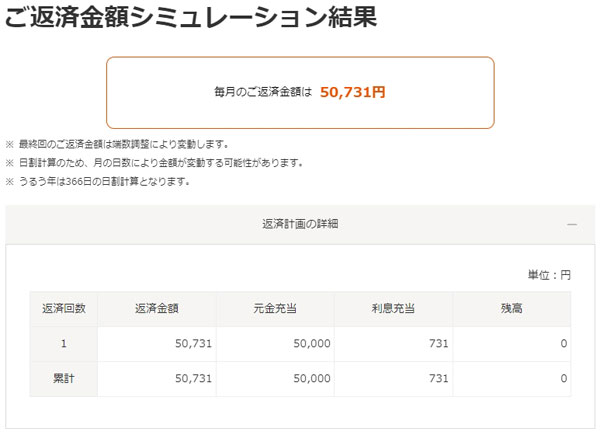The image size is (600, 442).
Task: Click the note about 最終回のご返済金額
Action: [123, 144]
